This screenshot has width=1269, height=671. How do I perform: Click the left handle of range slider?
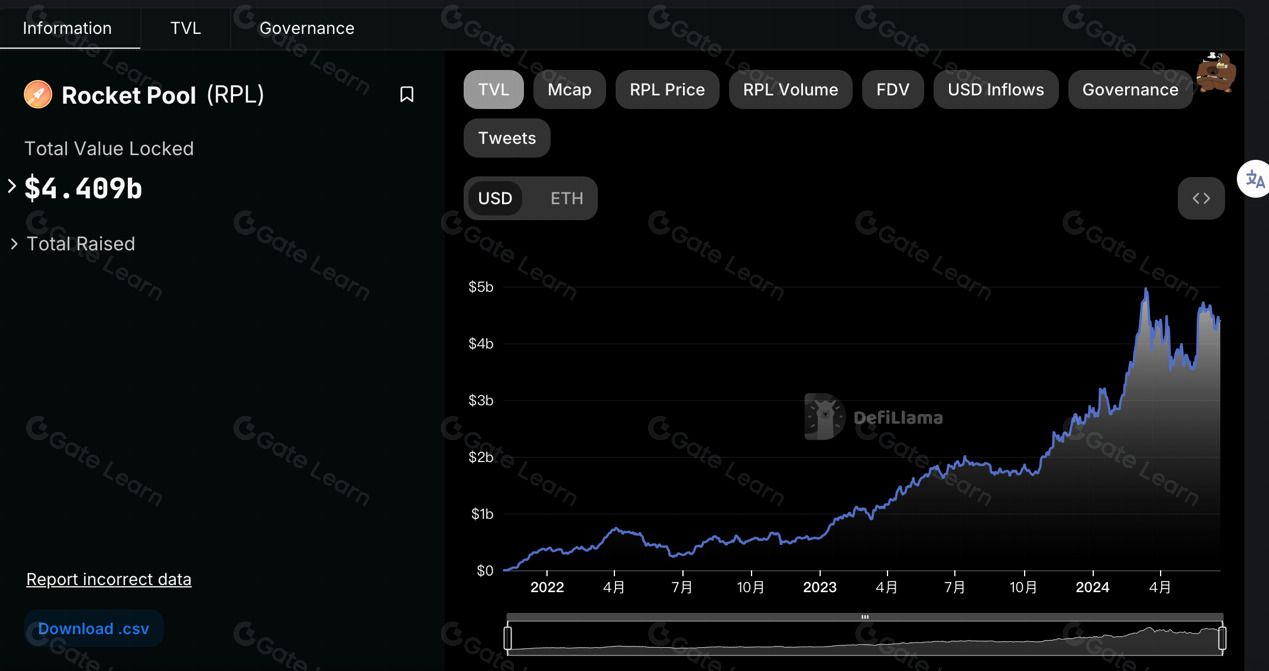coord(508,637)
